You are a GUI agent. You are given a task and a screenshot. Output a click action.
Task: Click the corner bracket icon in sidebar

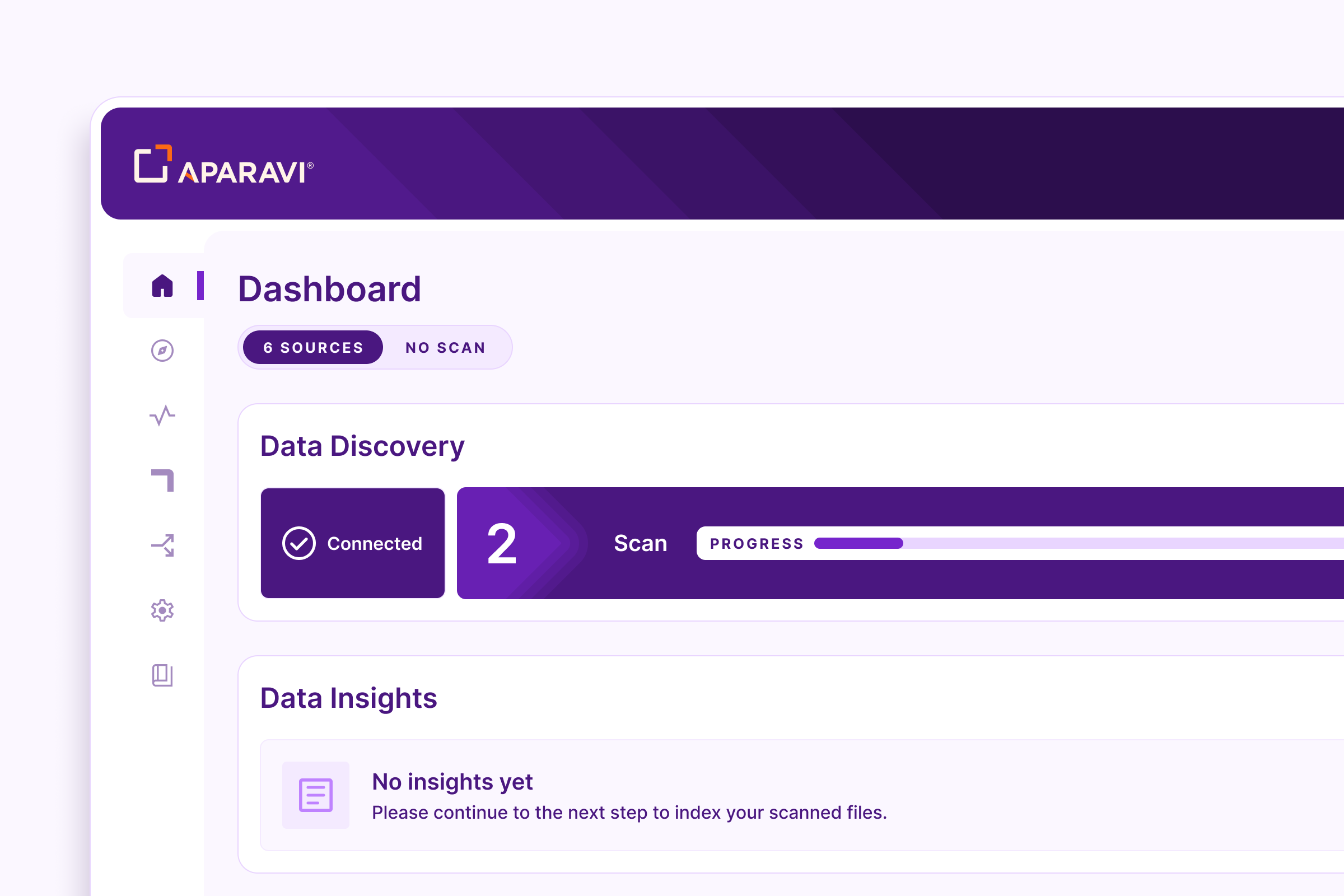tap(162, 480)
